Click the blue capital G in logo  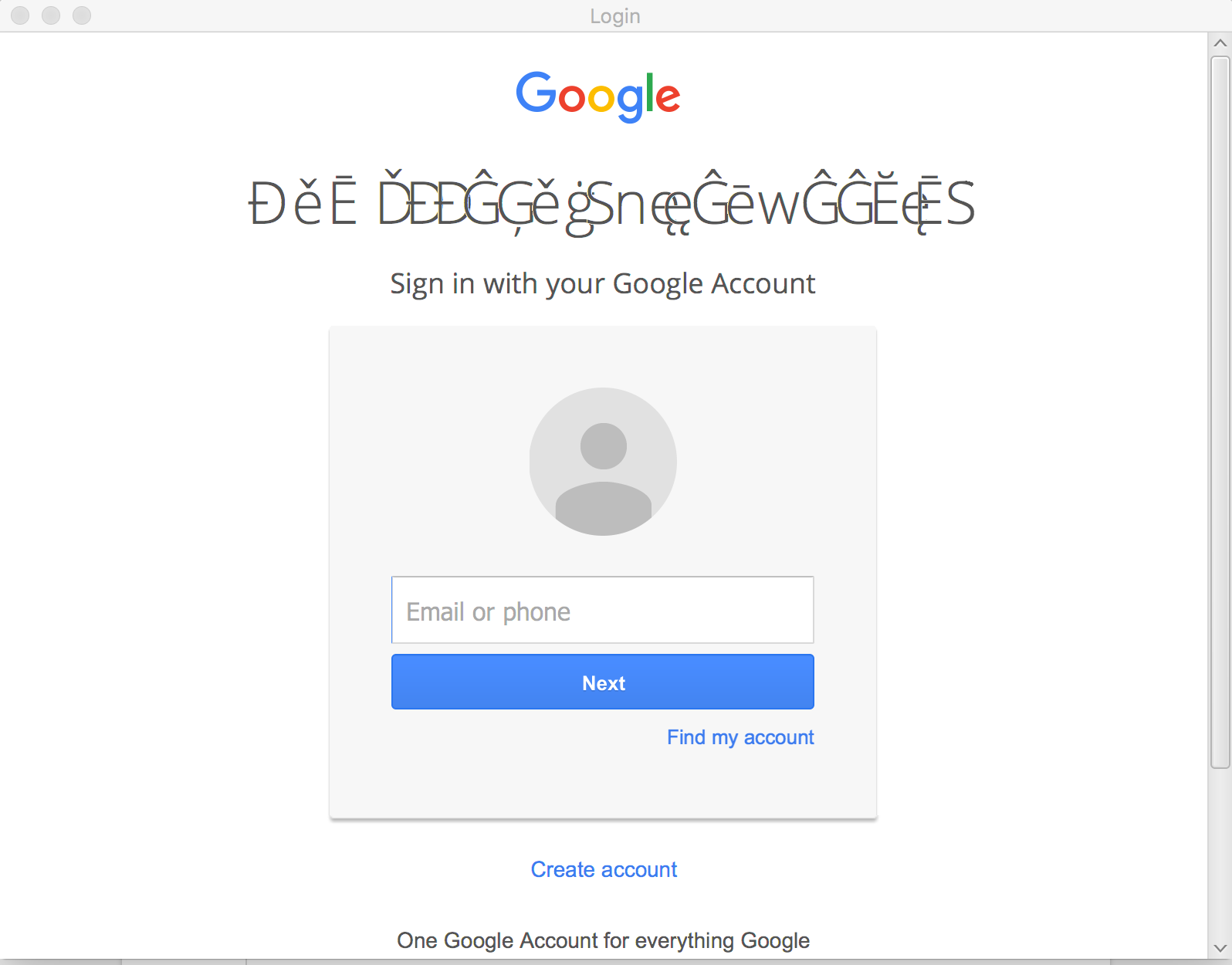536,93
